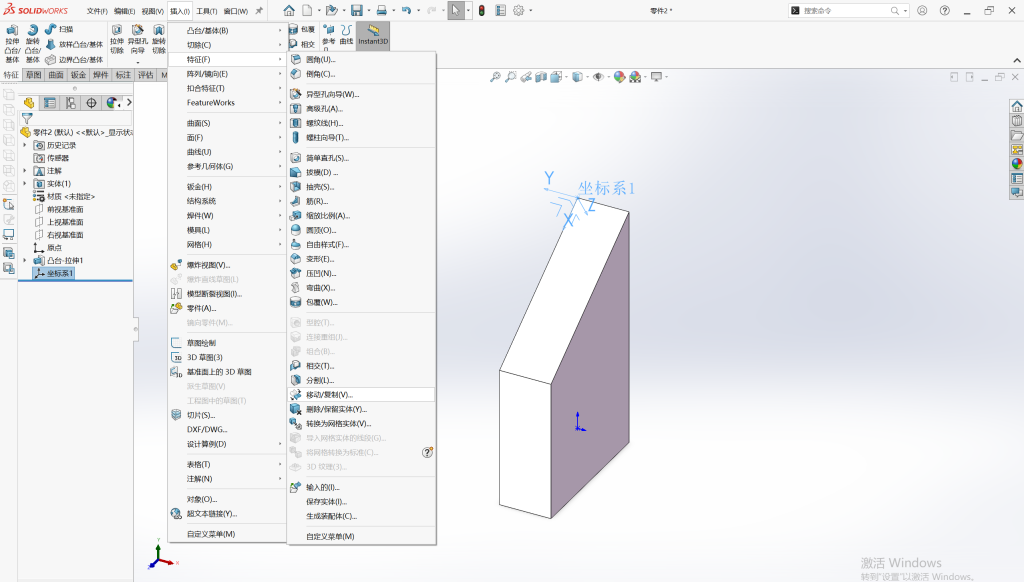Click the Apply Scene icon in view toolbar
1024x582 pixels.
click(x=635, y=77)
